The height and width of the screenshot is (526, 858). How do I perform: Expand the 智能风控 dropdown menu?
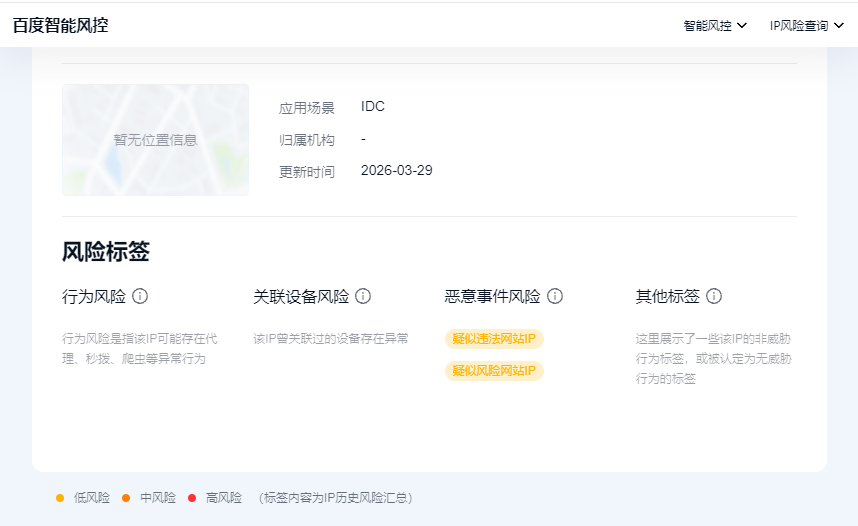(x=715, y=26)
